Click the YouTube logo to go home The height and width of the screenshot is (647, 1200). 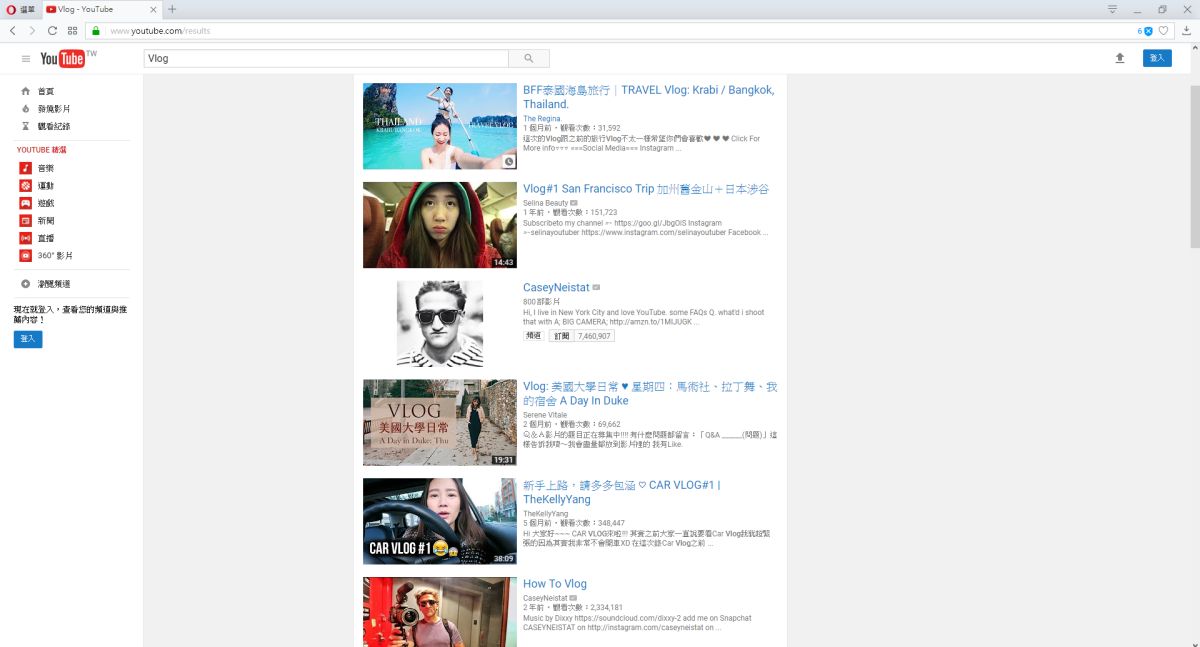click(x=63, y=57)
